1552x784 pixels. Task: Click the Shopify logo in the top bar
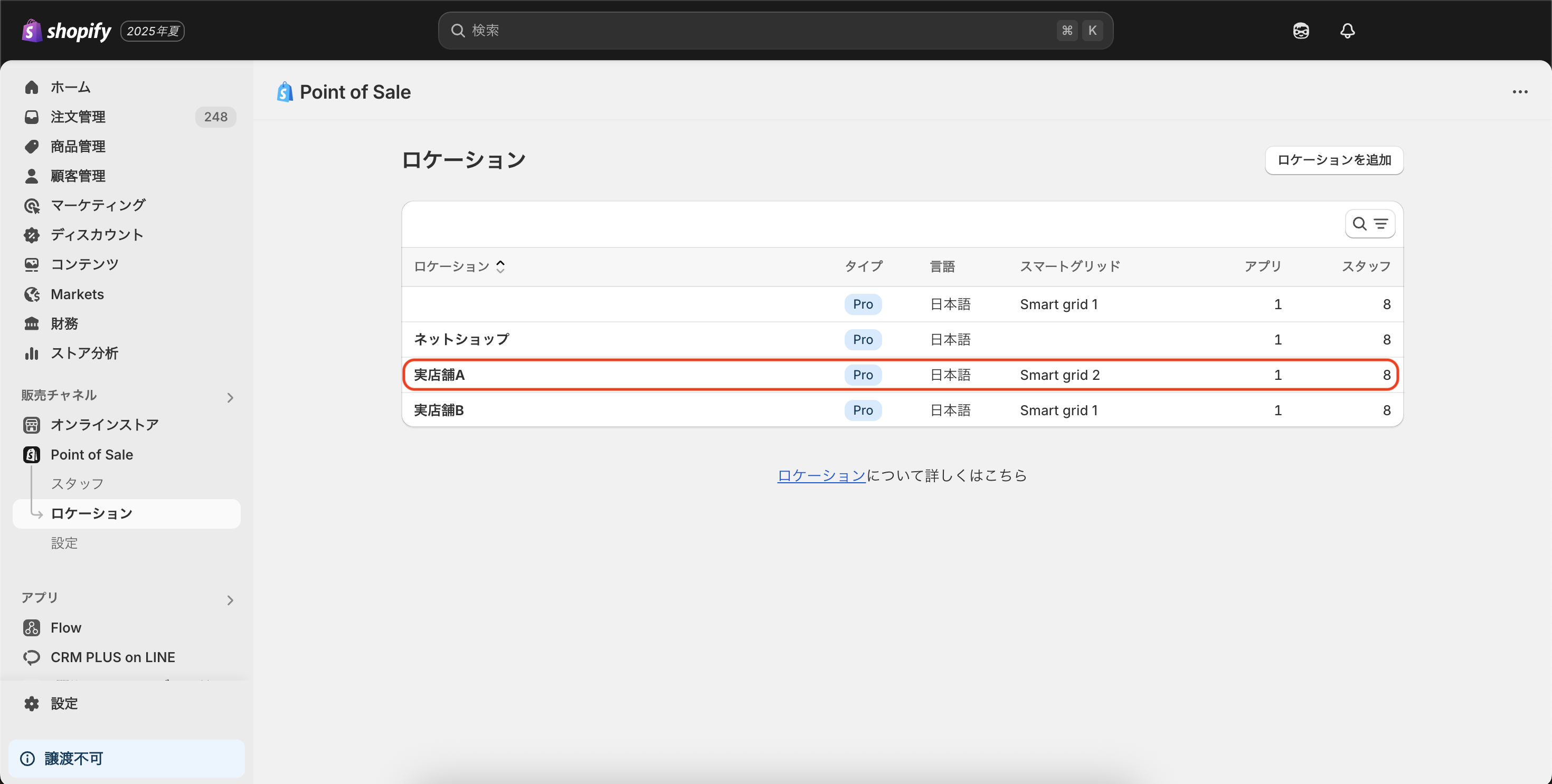(67, 31)
